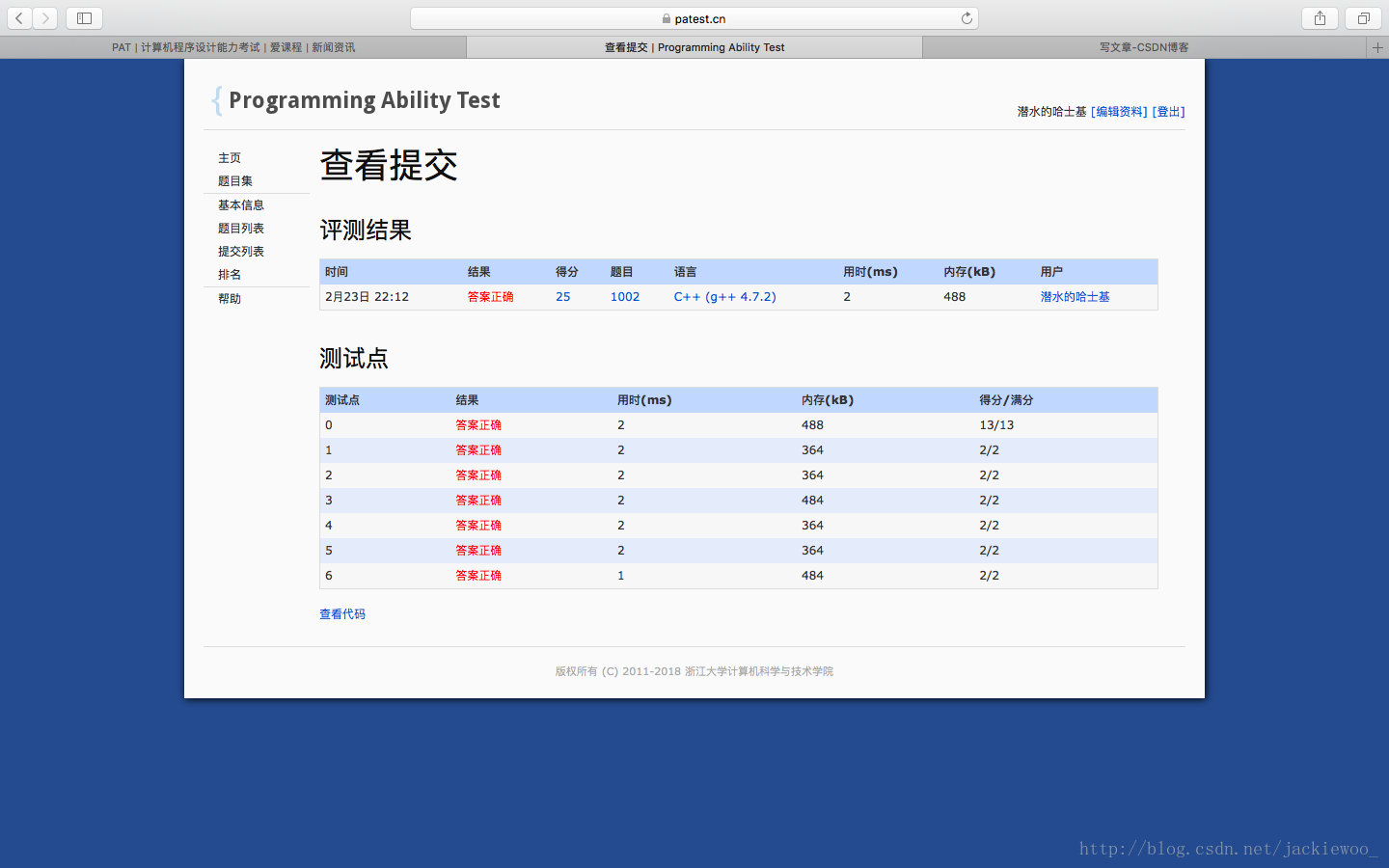Switch to the 写文章-CSDN博客 tab

click(x=1144, y=47)
